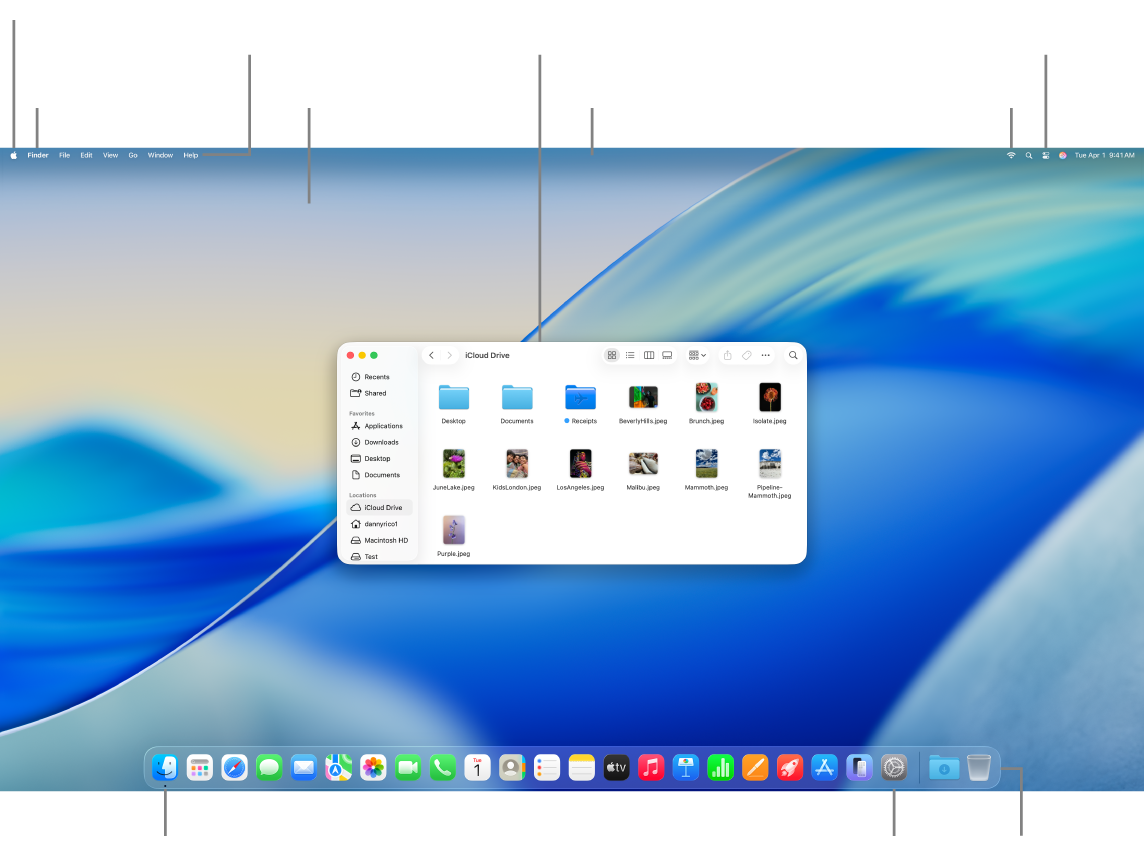Open Spotlight search in menu bar
The image size is (1144, 854).
click(x=1029, y=155)
